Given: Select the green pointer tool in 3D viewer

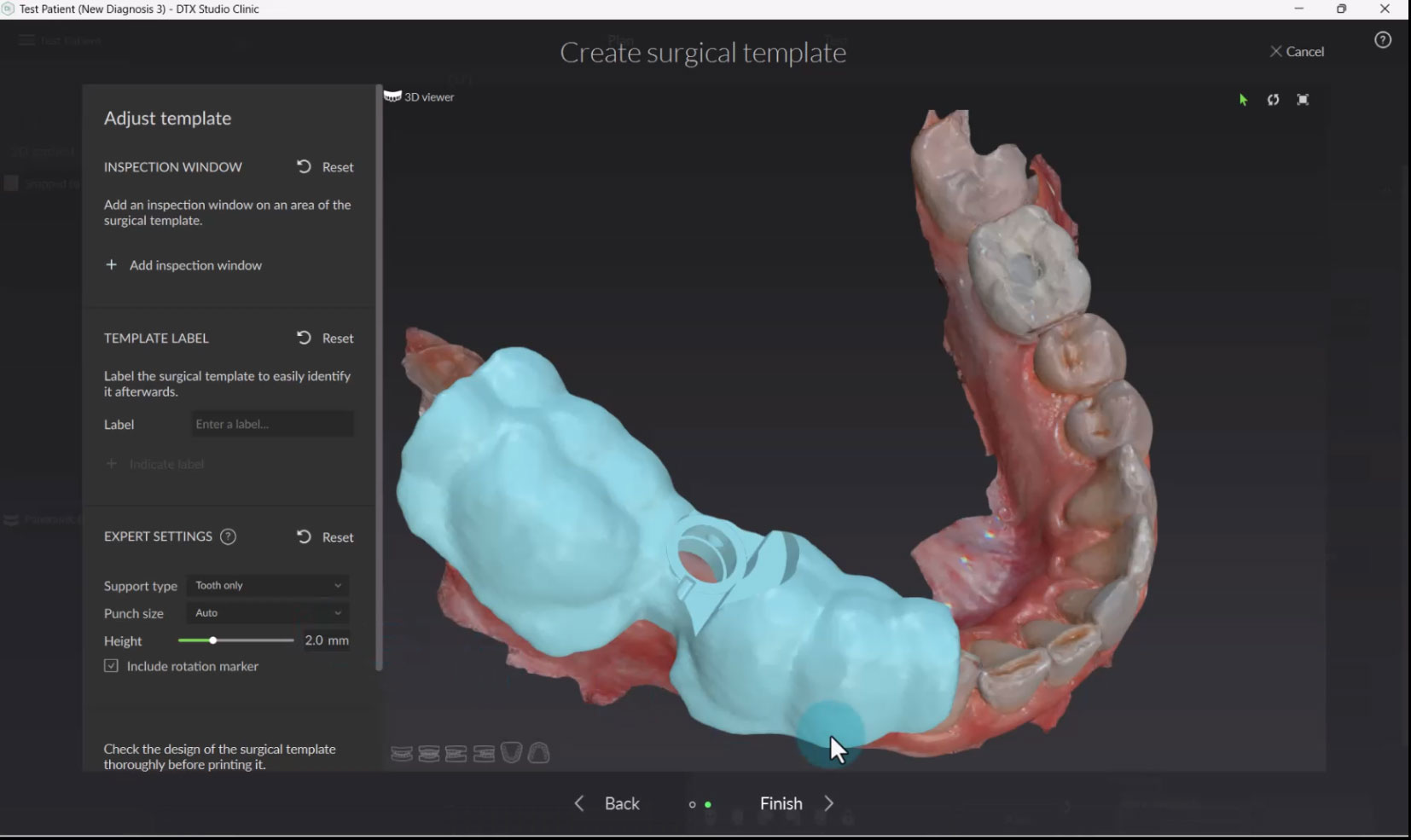Looking at the screenshot, I should pyautogui.click(x=1243, y=100).
